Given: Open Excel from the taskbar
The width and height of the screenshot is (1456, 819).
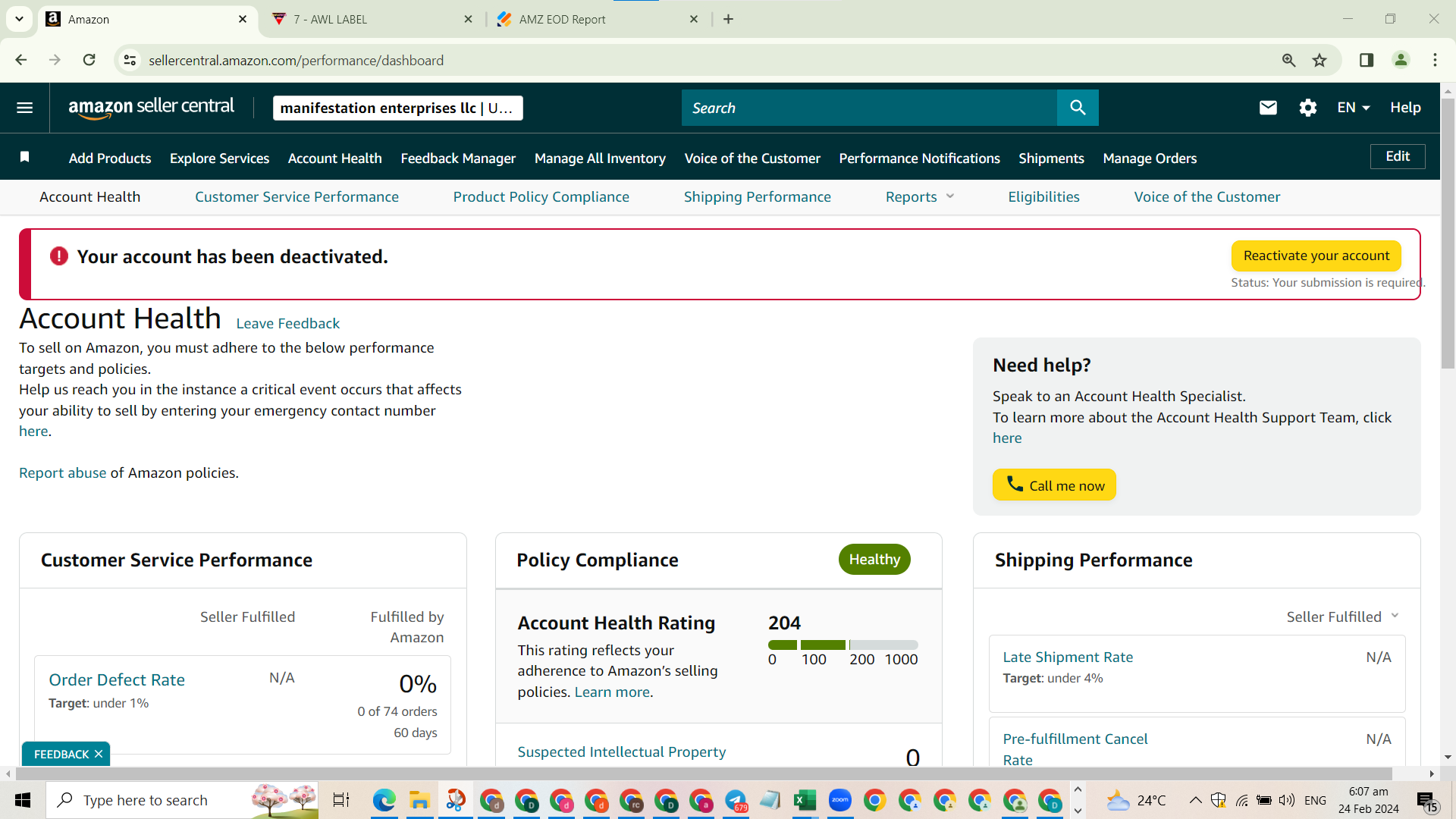Looking at the screenshot, I should pos(805,800).
